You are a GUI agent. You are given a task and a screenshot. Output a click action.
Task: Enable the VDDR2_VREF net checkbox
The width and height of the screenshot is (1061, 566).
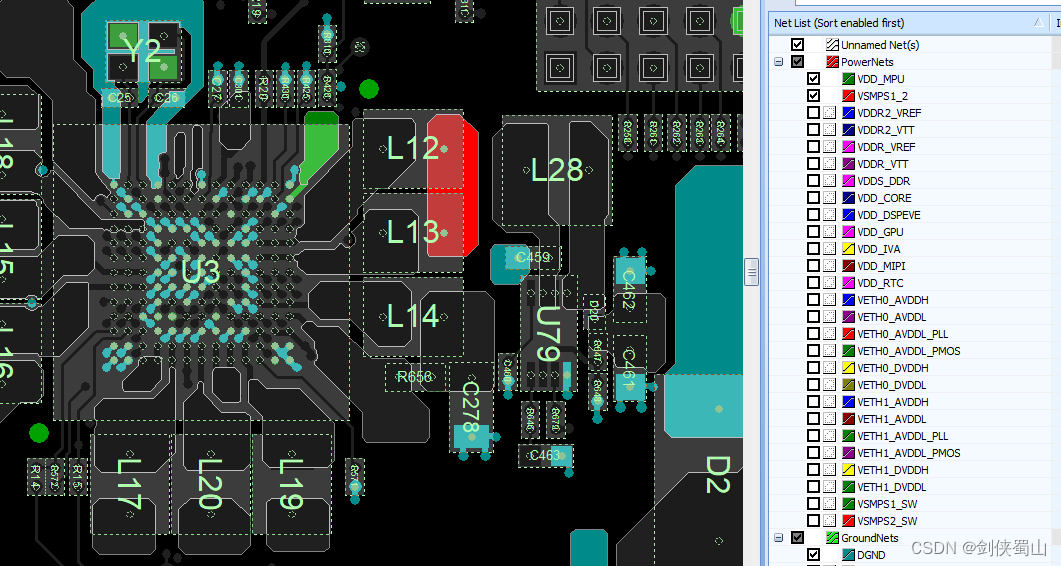[813, 112]
